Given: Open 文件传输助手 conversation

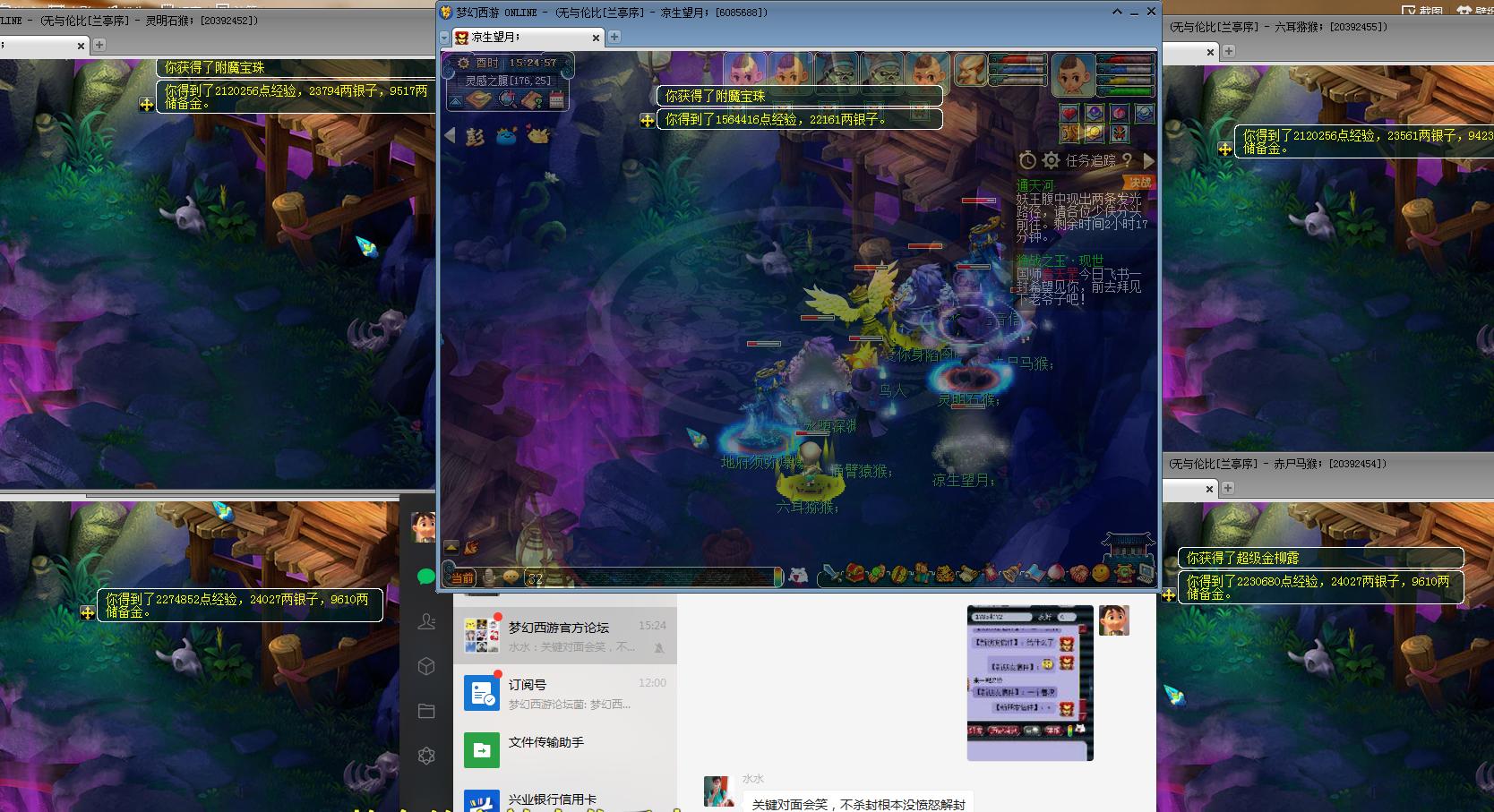Looking at the screenshot, I should coord(565,750).
